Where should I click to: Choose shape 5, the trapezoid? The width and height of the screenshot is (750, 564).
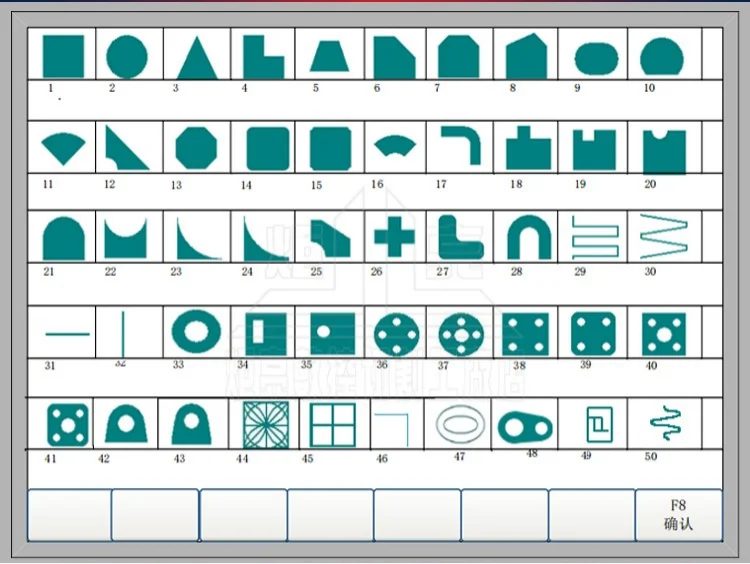(330, 56)
